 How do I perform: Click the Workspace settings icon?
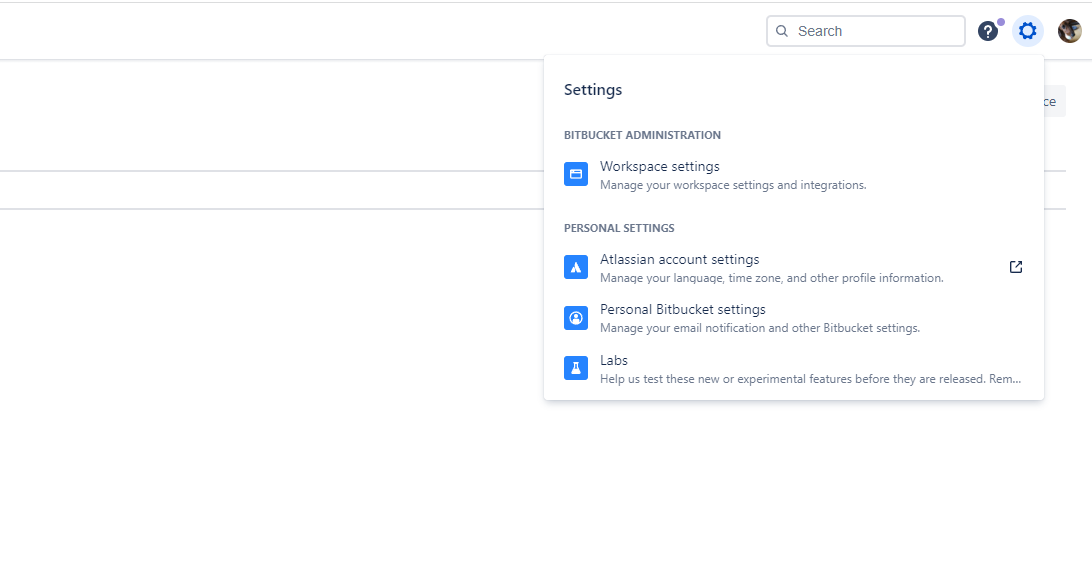point(576,174)
